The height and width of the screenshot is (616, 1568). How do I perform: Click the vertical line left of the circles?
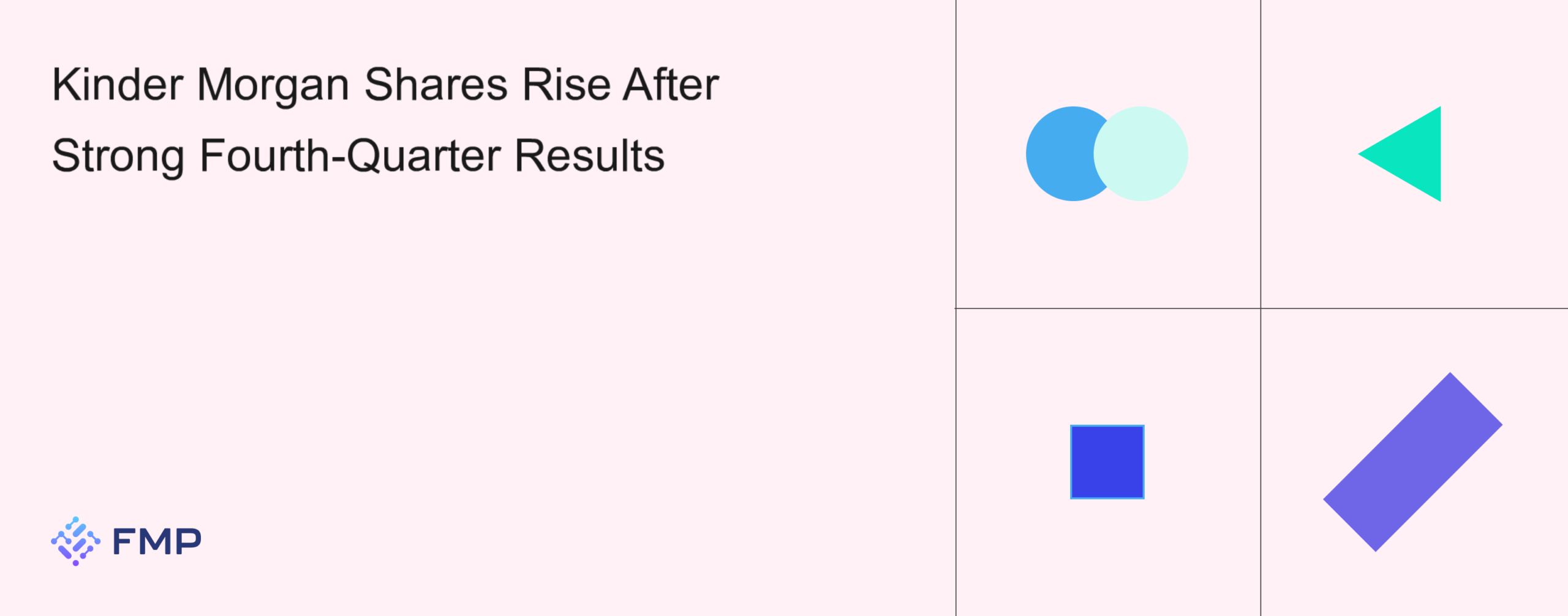click(956, 153)
